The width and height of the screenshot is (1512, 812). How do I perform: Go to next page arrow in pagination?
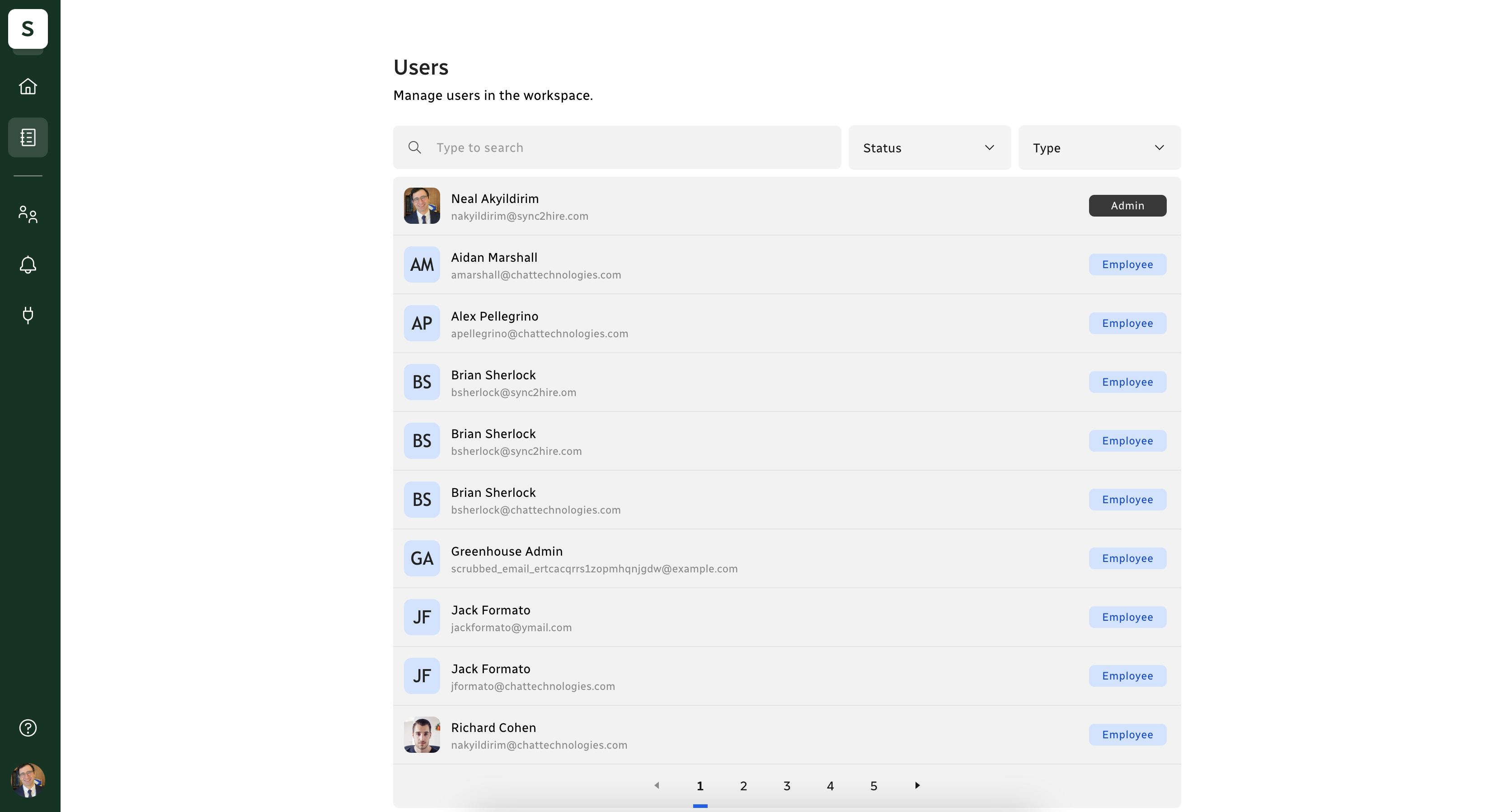click(917, 786)
